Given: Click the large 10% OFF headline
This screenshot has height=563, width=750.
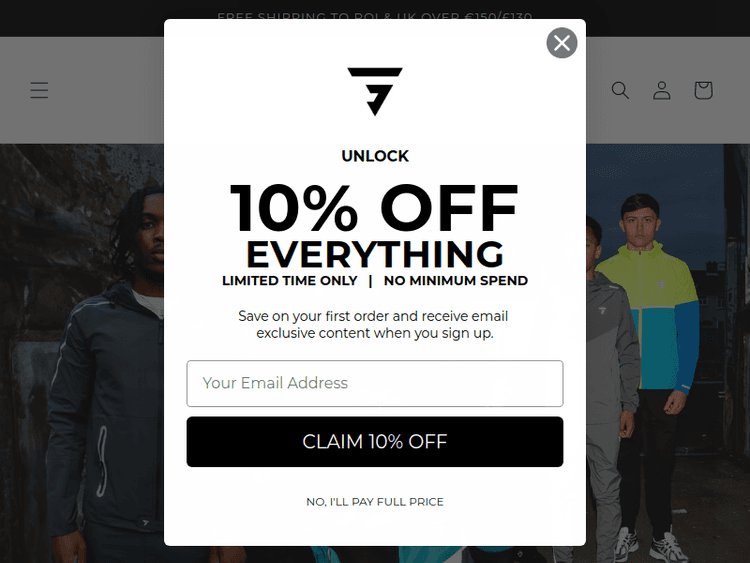Looking at the screenshot, I should click(375, 209).
